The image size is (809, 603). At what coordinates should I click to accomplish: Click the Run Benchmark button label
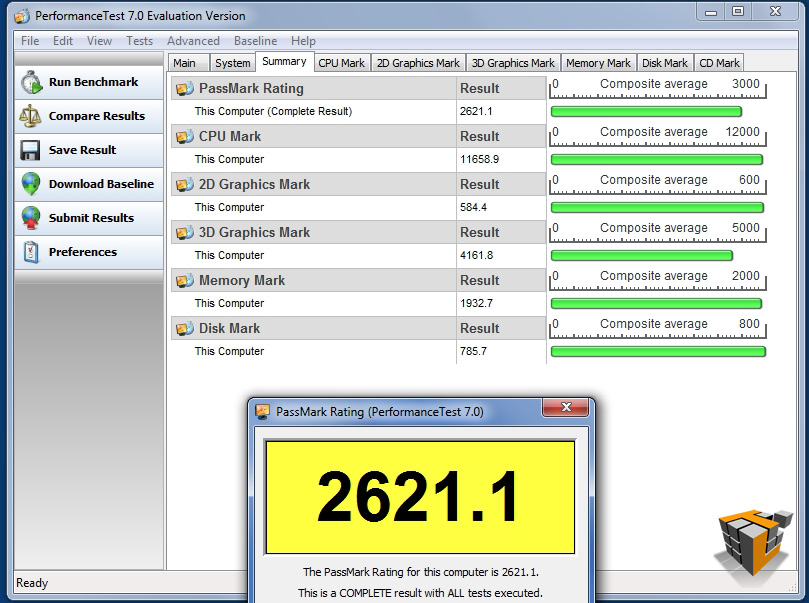[x=93, y=82]
